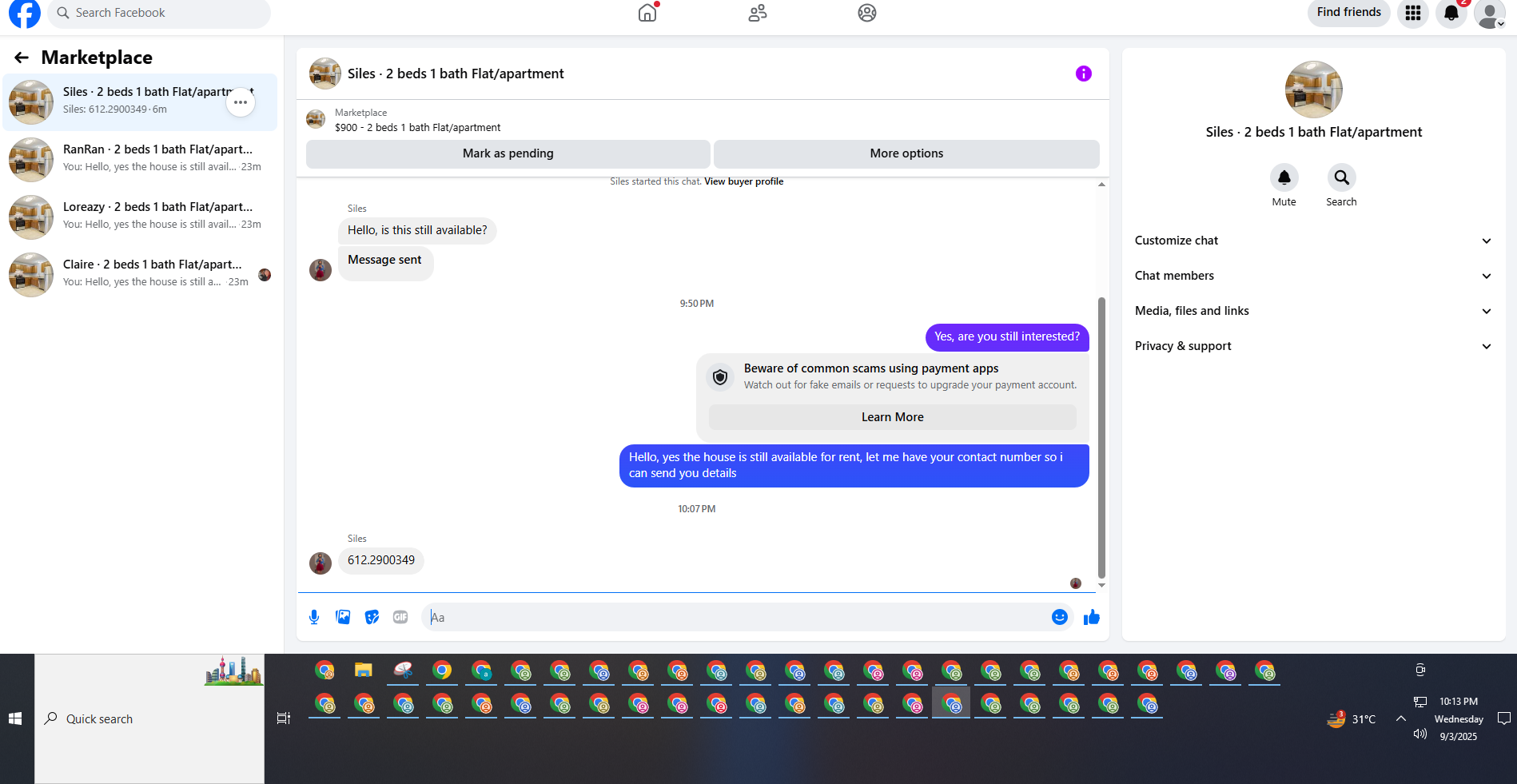1517x784 pixels.
Task: Open Task View on the taskbar
Action: 283,718
